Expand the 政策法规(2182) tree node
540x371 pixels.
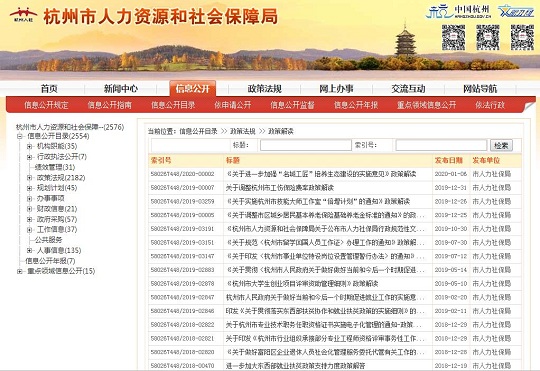click(29, 178)
